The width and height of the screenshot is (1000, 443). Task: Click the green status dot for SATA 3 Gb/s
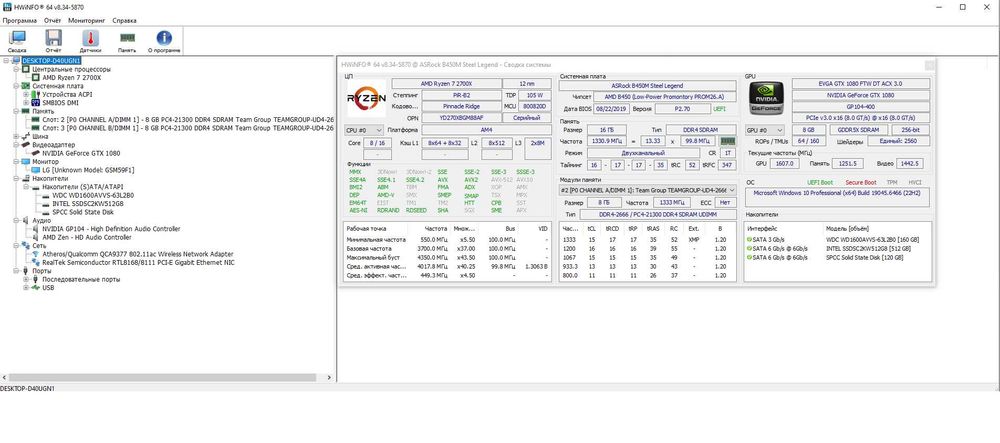click(x=748, y=240)
